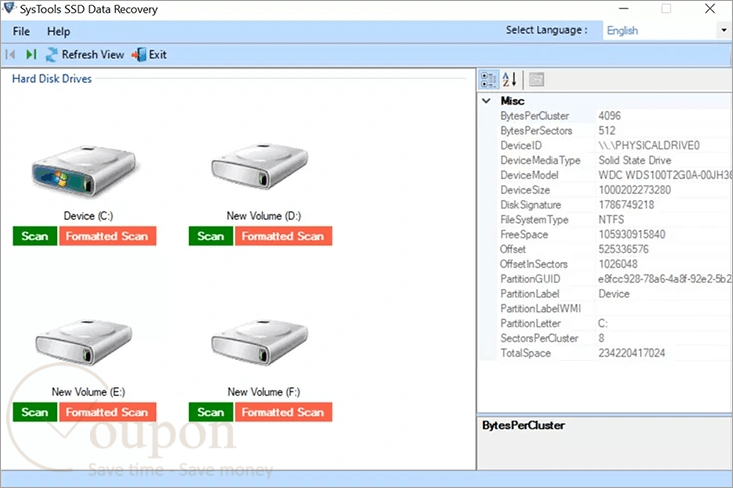Viewport: 733px width, 488px height.
Task: Select the DeviceID property row
Action: (x=615, y=145)
